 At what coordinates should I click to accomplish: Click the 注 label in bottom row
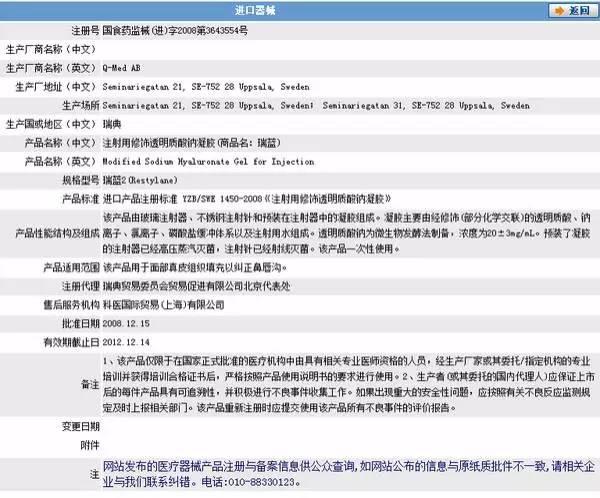95,474
